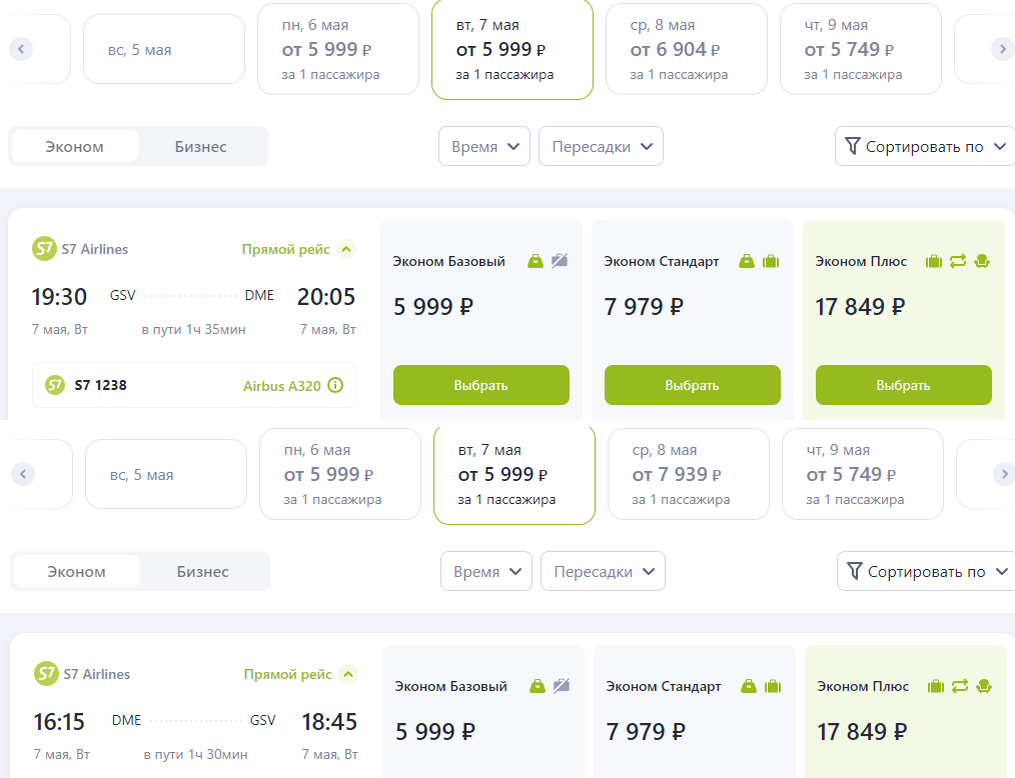Go to earlier dates in the strip showing 7 939 ₽
The height and width of the screenshot is (778, 1015).
pyautogui.click(x=23, y=474)
